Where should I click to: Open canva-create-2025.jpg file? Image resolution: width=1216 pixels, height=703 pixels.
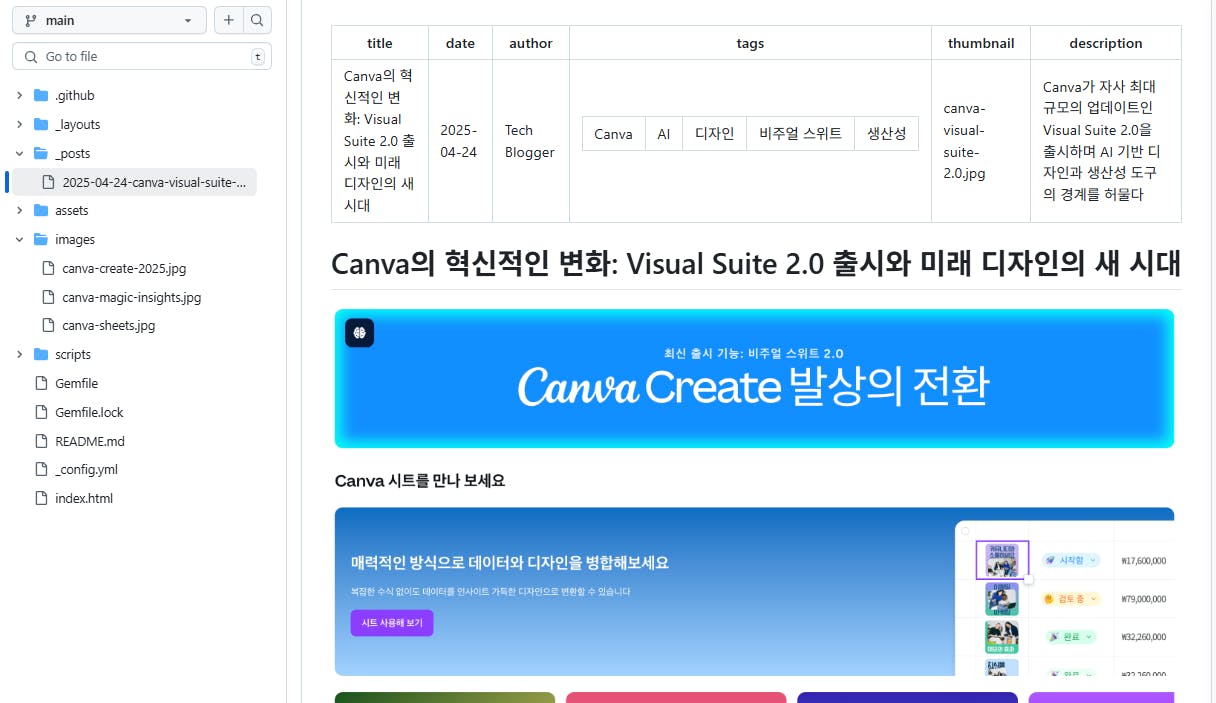point(124,269)
